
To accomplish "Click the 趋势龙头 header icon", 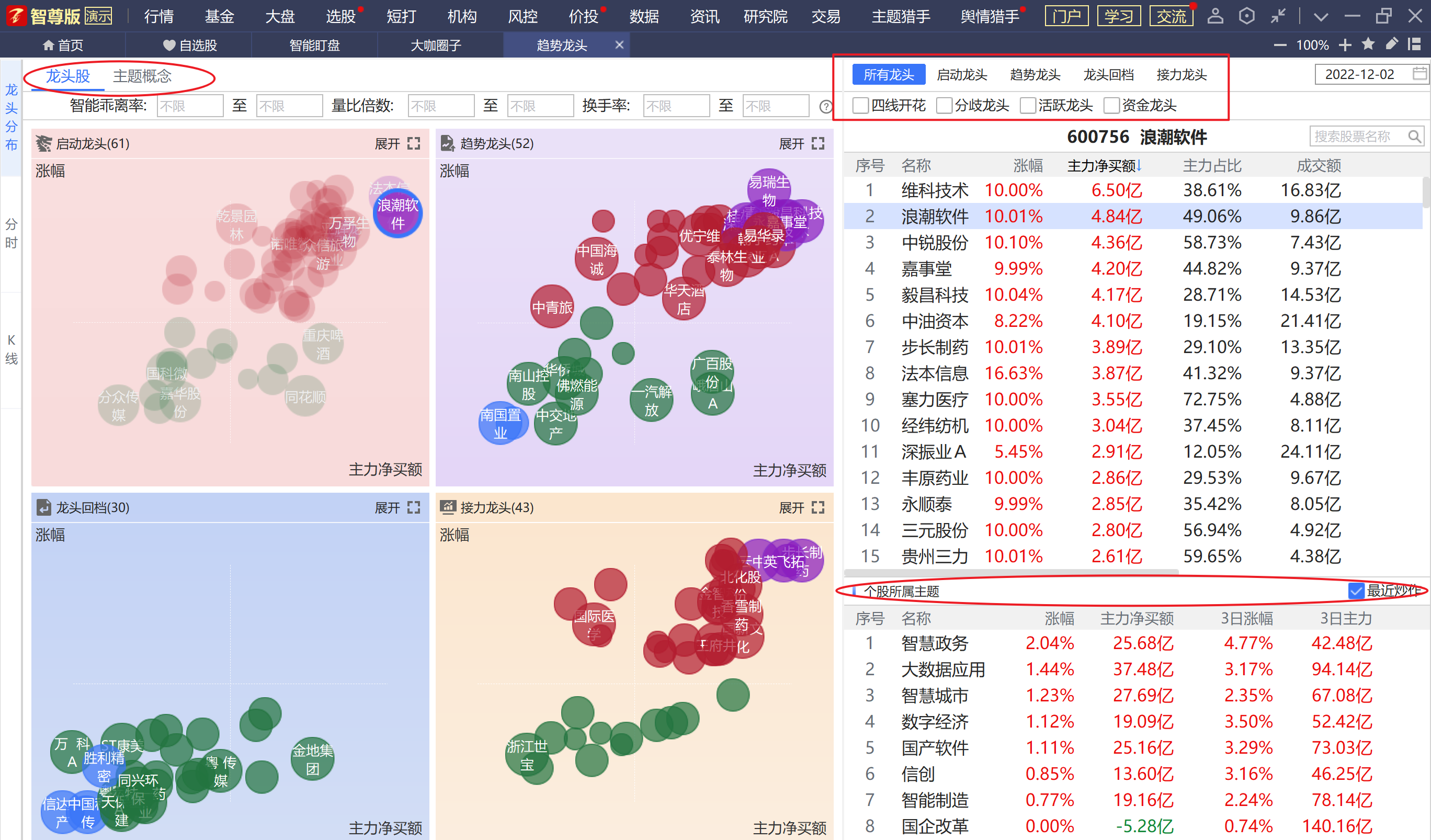I will (448, 143).
